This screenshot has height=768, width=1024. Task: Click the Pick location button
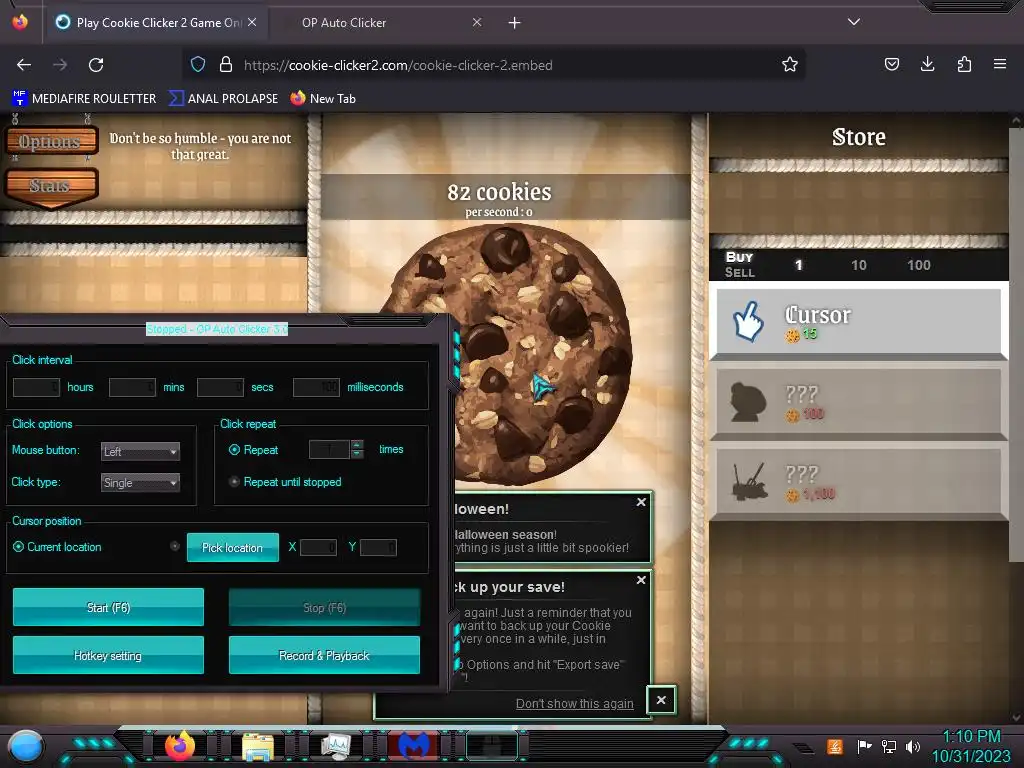tap(232, 547)
